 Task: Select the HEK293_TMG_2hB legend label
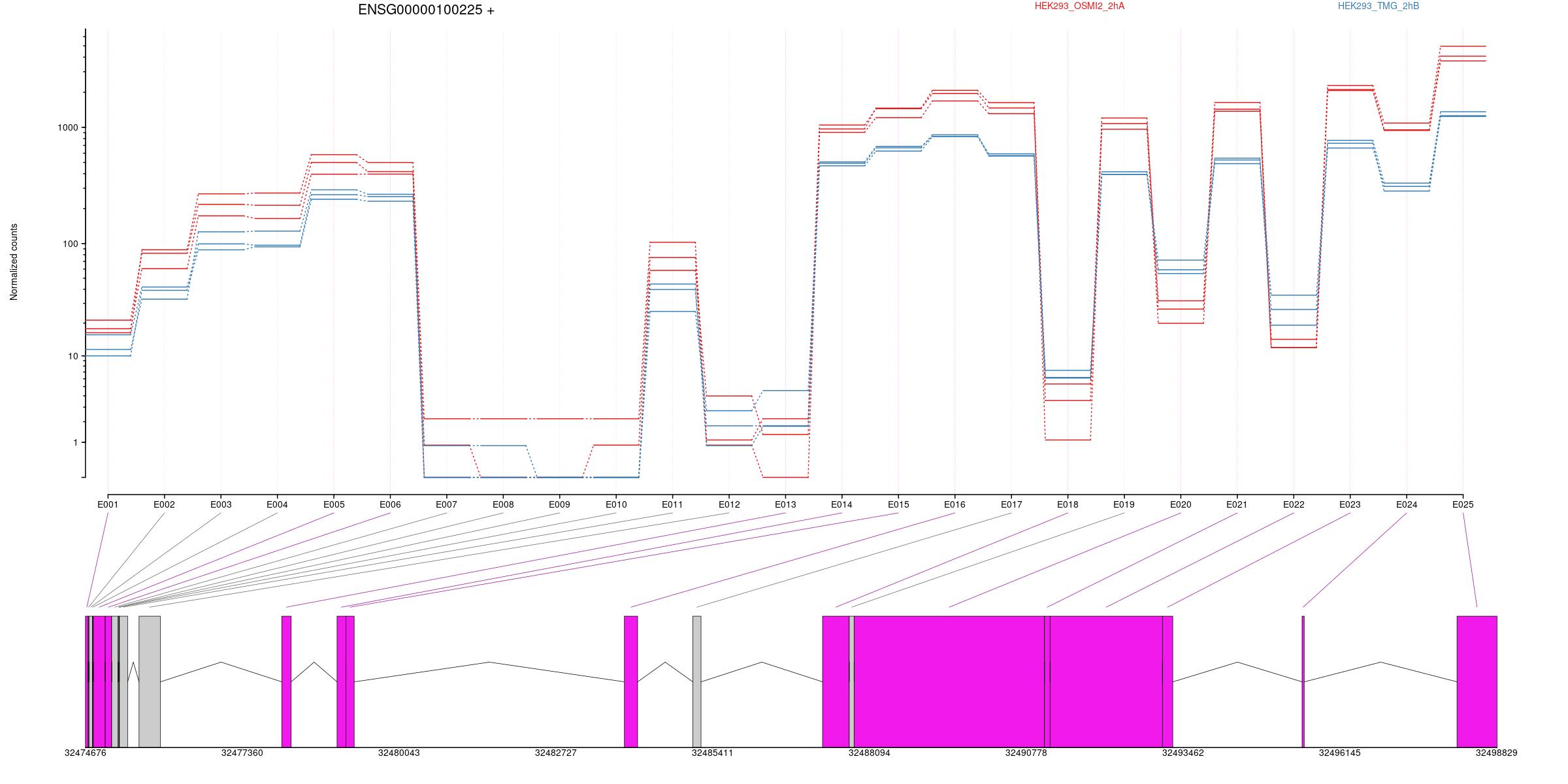coord(1379,6)
